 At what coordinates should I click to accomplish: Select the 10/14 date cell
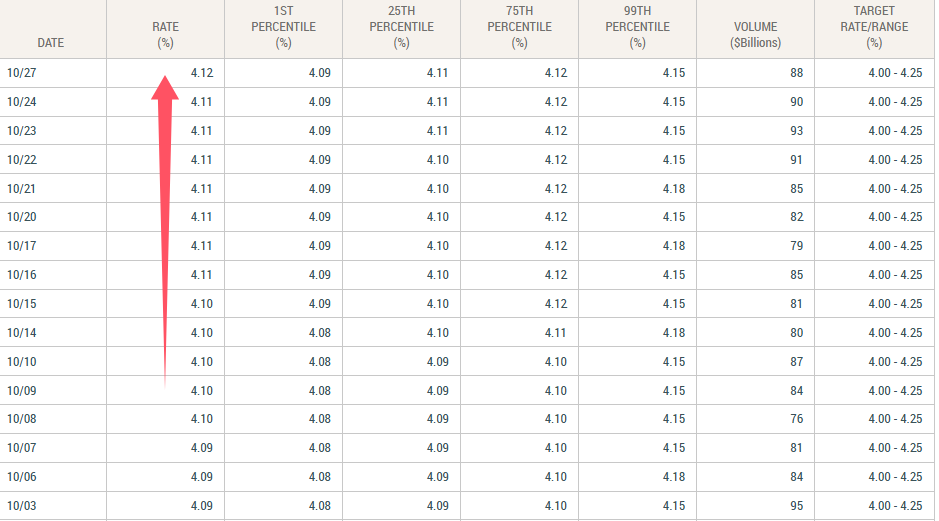tap(21, 333)
